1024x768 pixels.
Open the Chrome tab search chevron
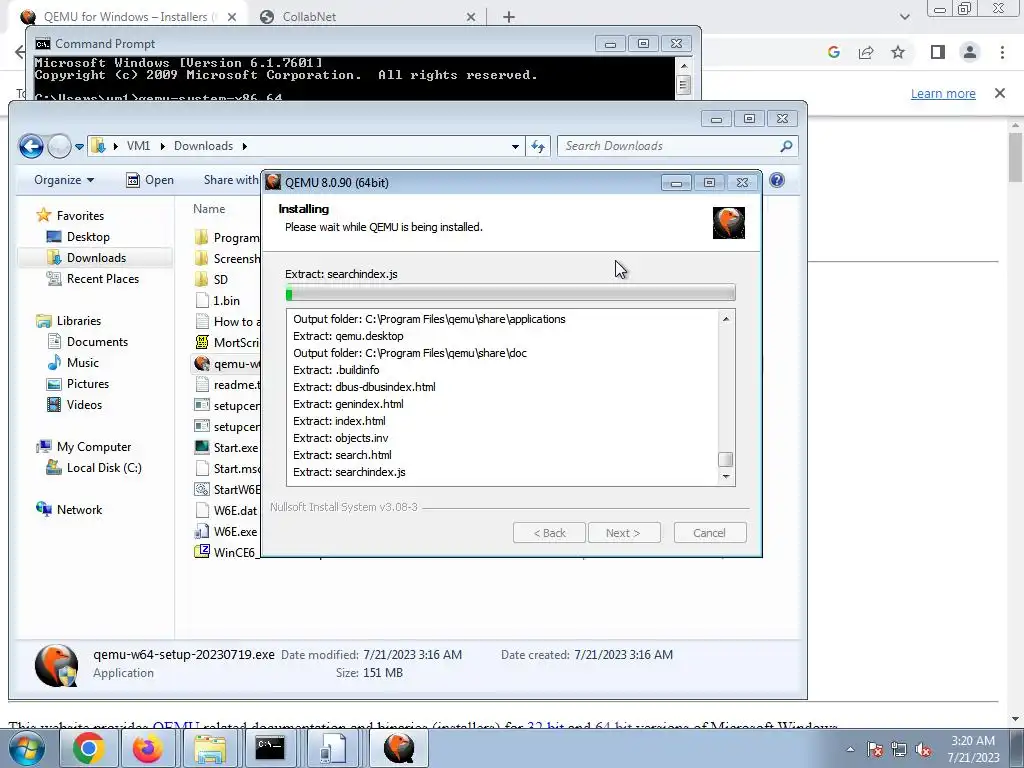[904, 17]
